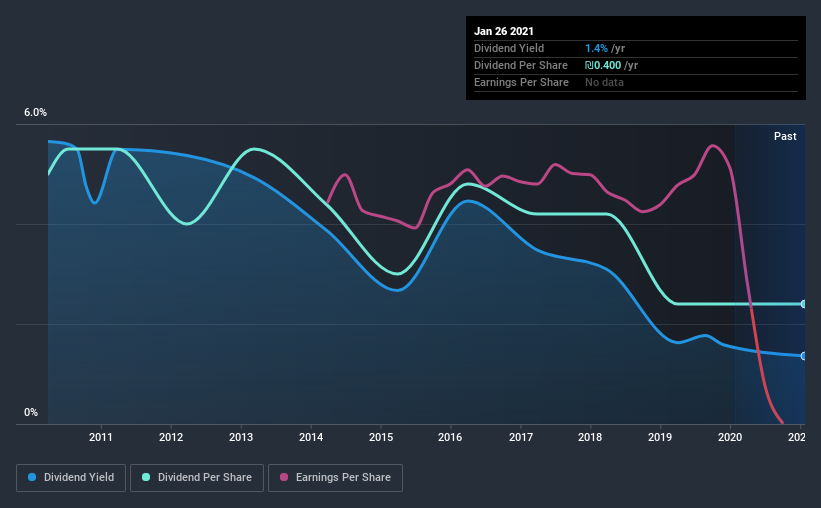Select the 2017 x-axis label

pos(520,437)
